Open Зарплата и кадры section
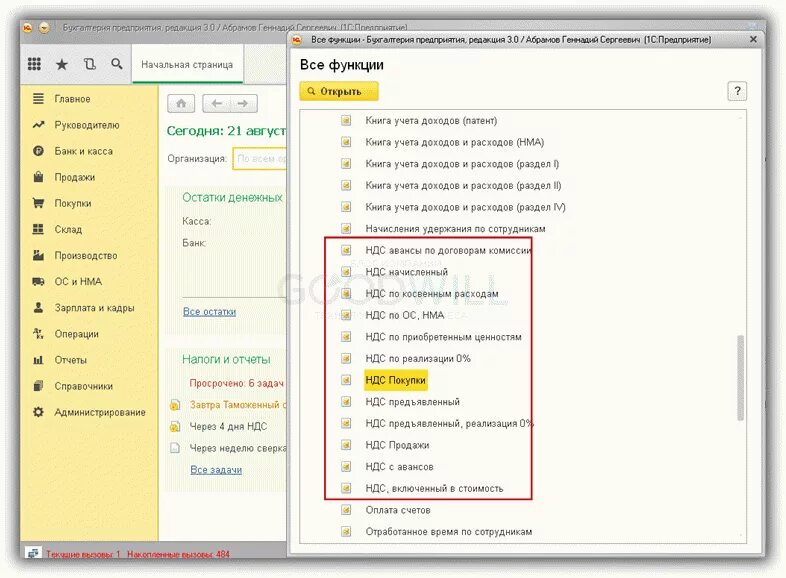Screen dimensions: 786x578 tap(94, 308)
